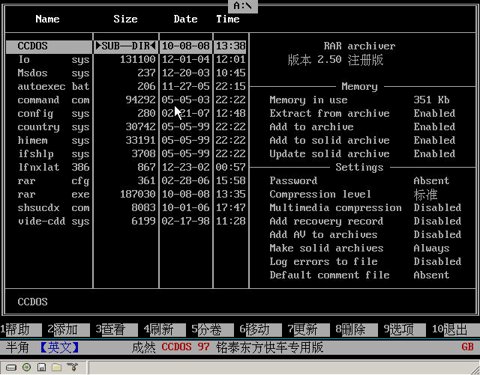
Task: Click the SUB-DIR size marker
Action: pos(126,46)
